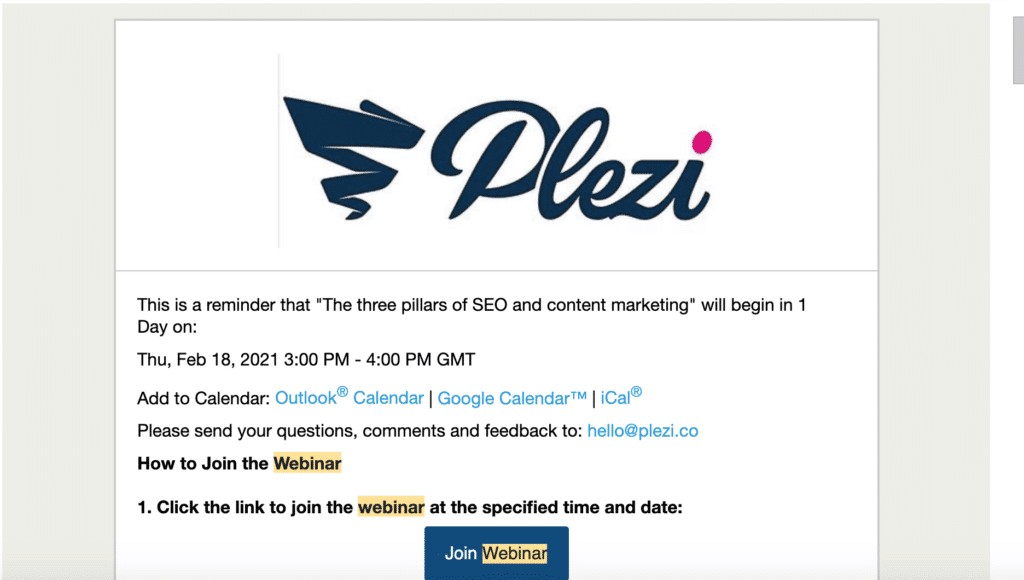Click the trademark symbol after Google Calendar

pyautogui.click(x=579, y=395)
